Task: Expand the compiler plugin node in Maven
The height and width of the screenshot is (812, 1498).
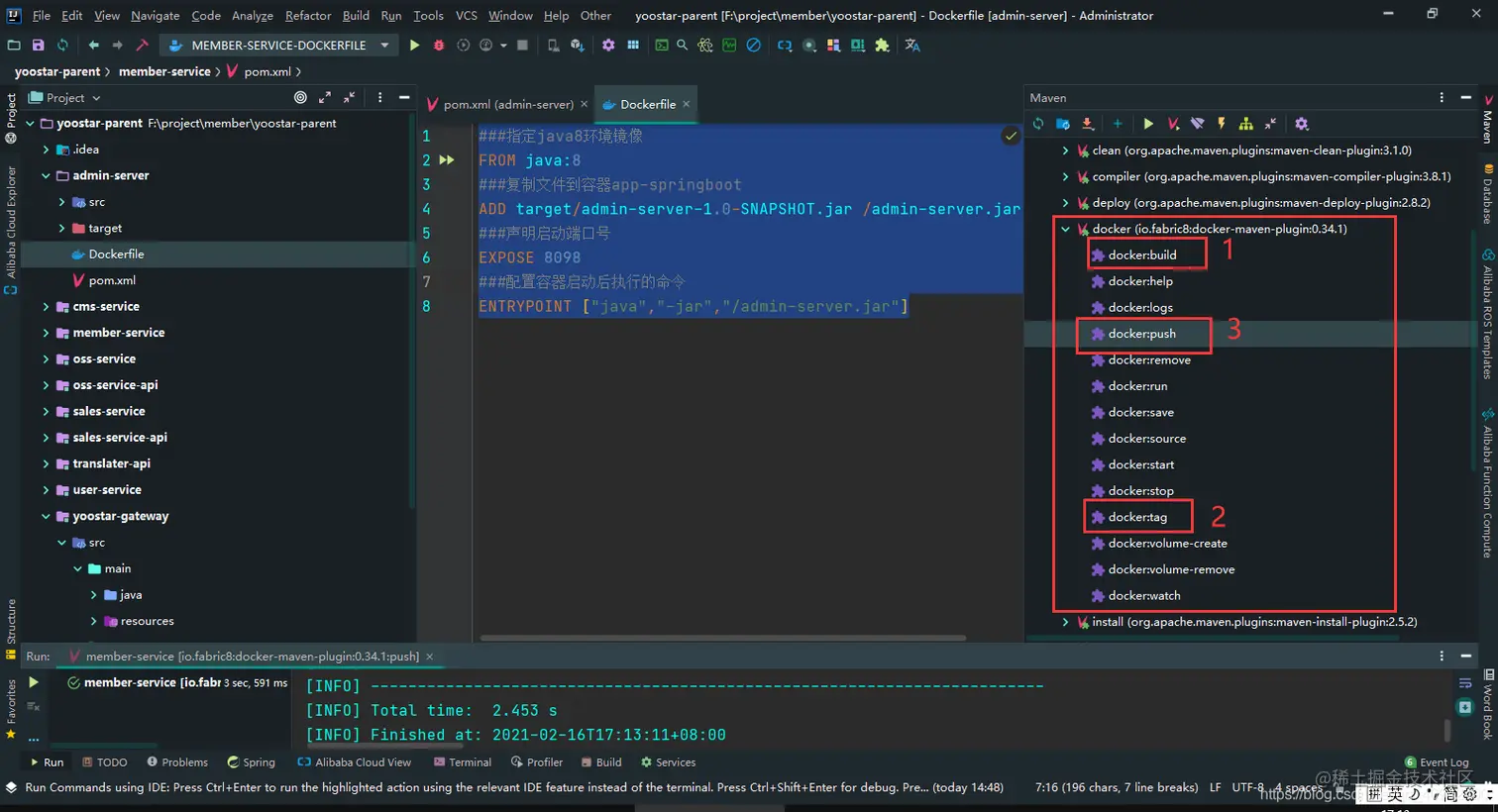Action: point(1065,176)
